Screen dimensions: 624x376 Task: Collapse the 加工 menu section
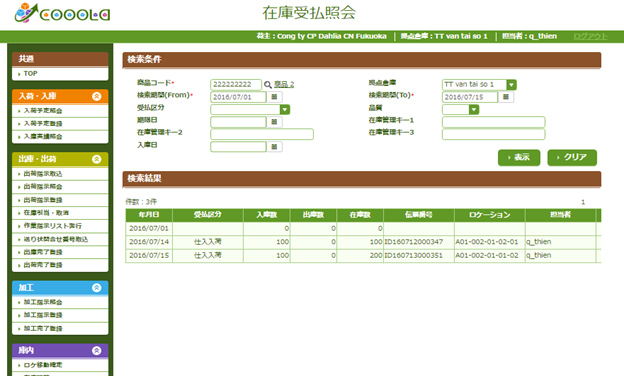pos(97,288)
